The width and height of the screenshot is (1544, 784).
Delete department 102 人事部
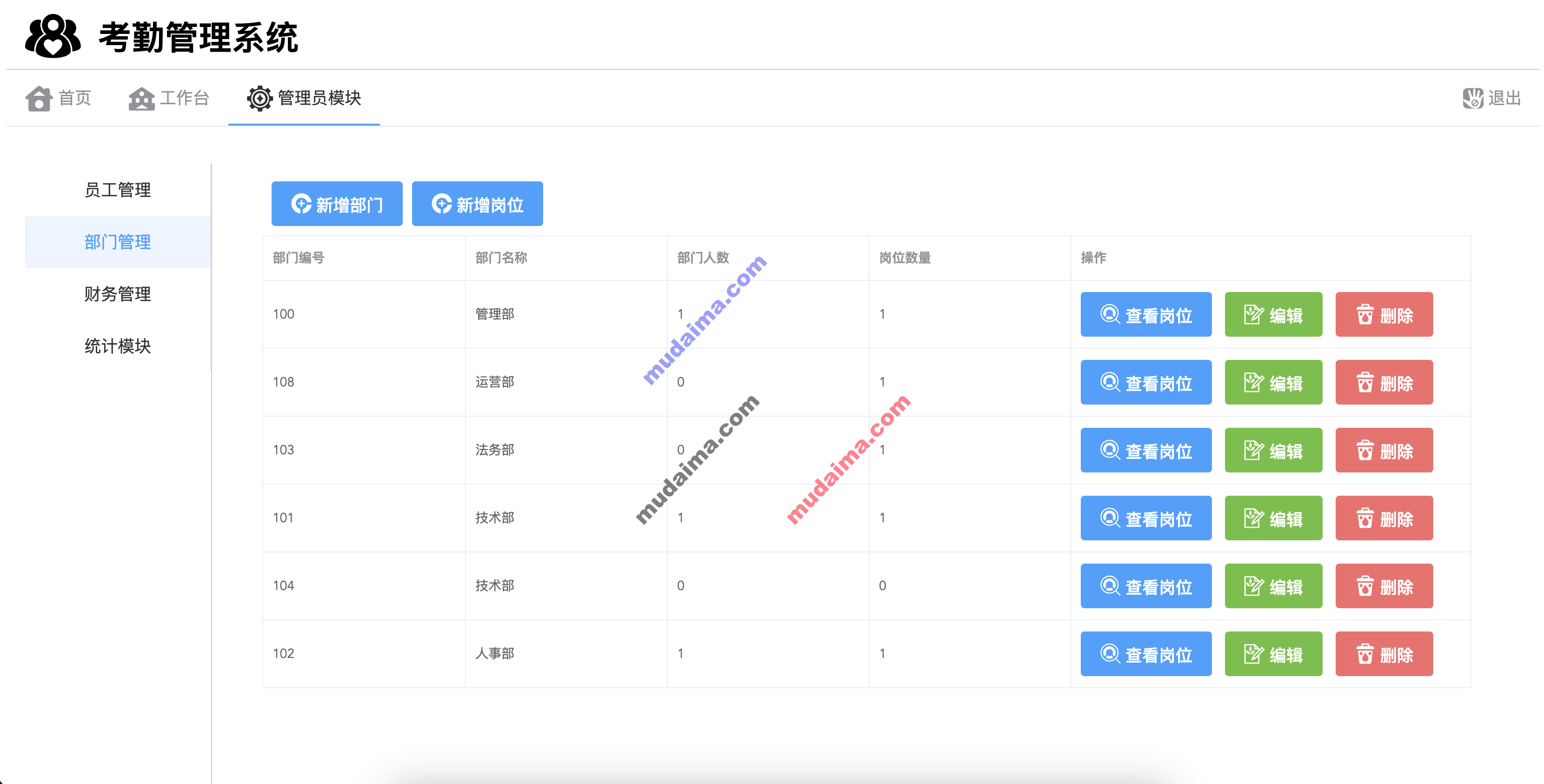tap(1384, 653)
